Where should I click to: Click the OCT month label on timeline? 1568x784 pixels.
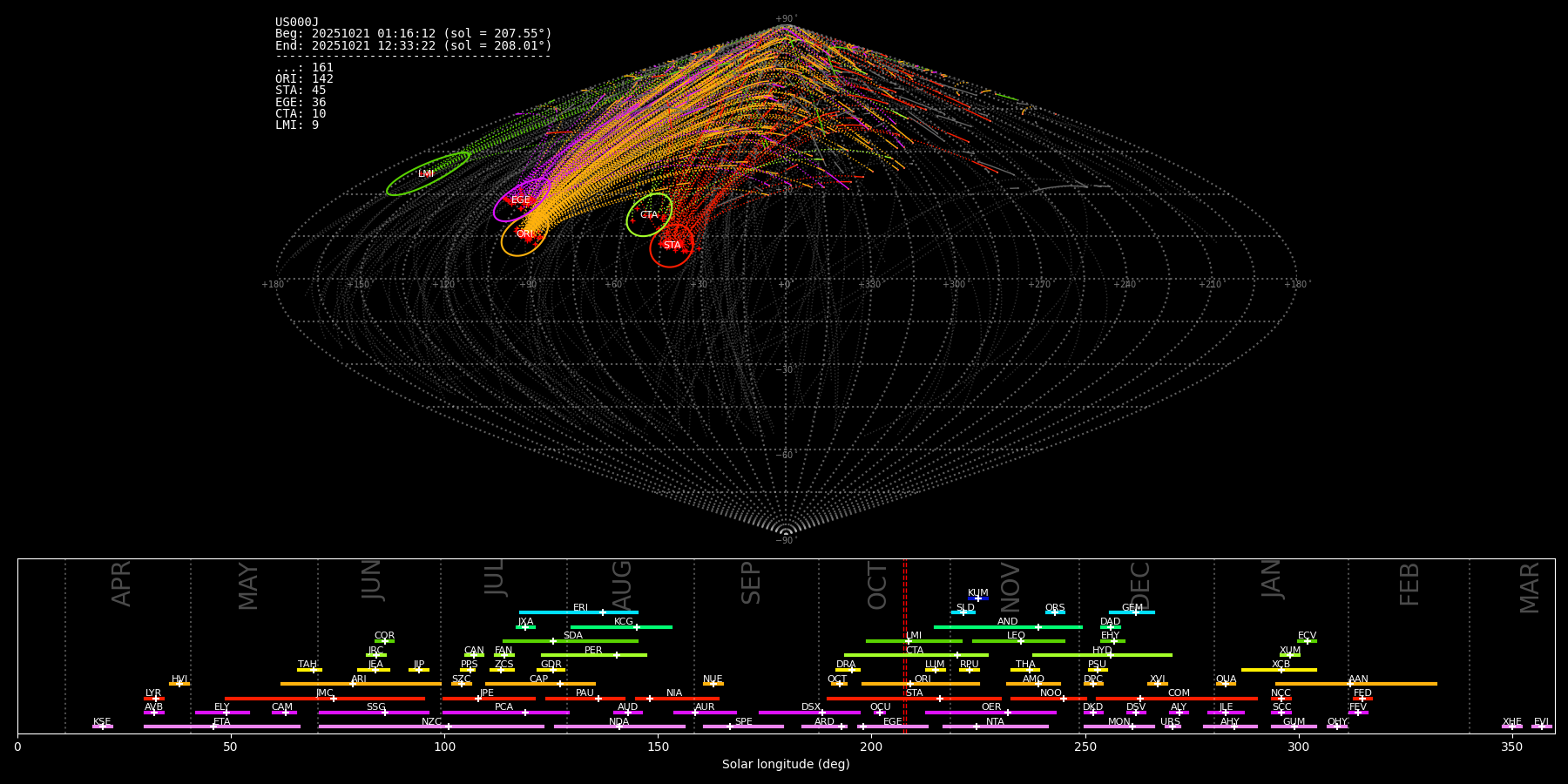(878, 585)
